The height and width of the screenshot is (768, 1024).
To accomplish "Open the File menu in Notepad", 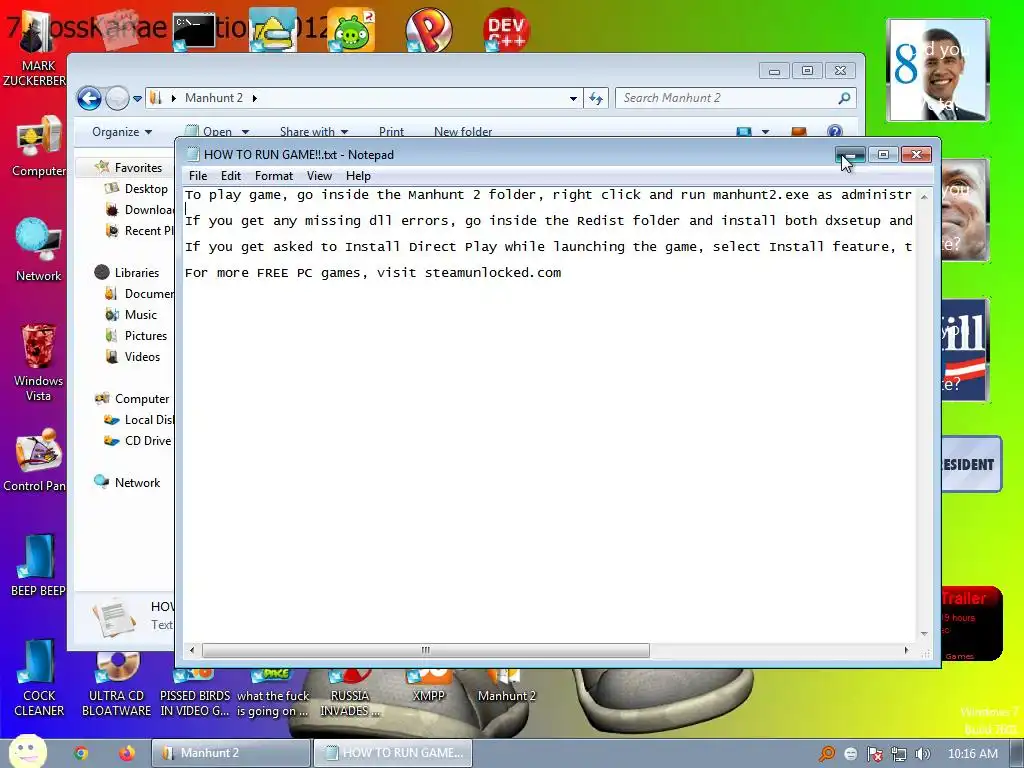I will point(198,176).
